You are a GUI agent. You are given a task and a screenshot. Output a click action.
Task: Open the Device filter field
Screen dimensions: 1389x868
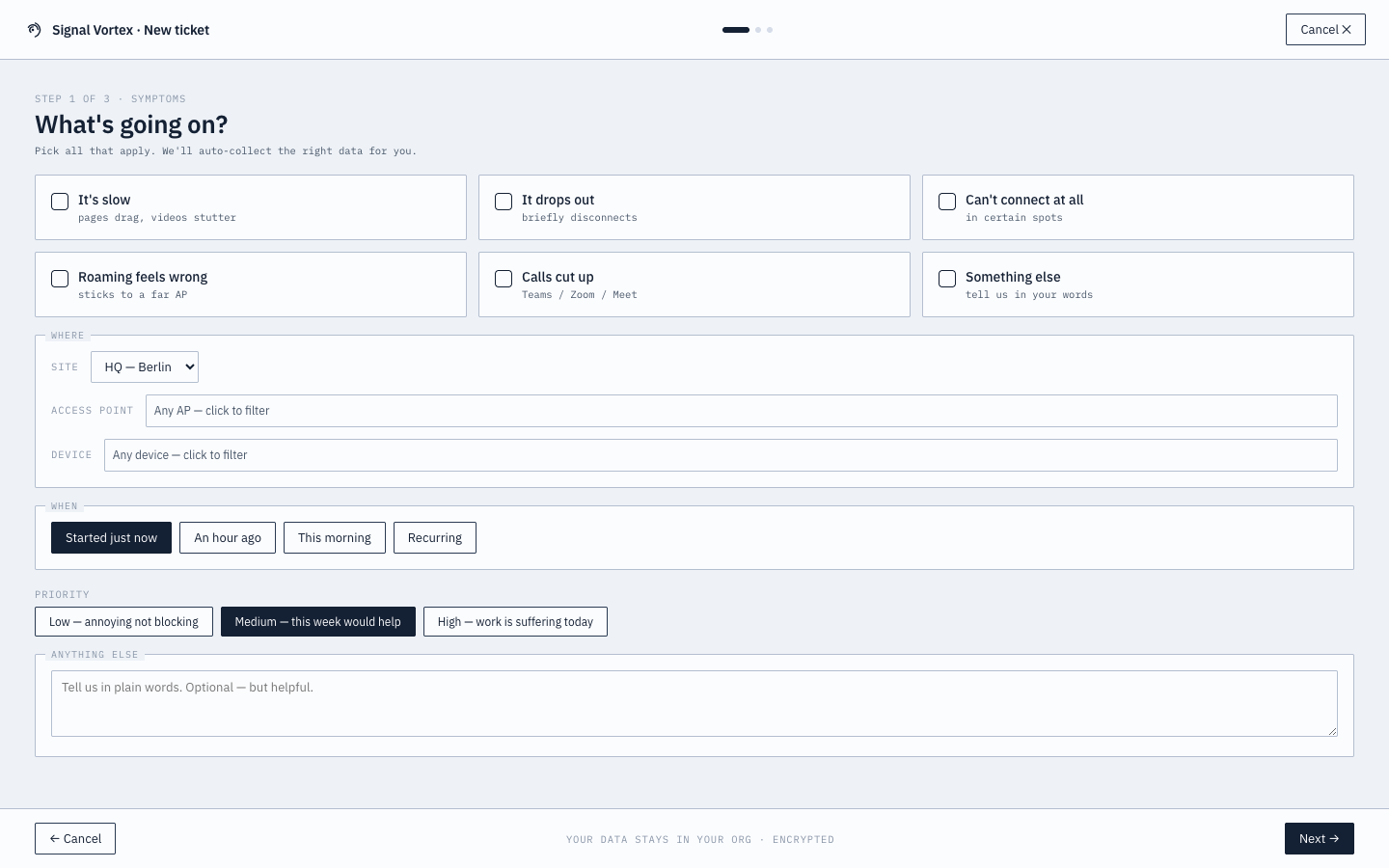click(721, 455)
